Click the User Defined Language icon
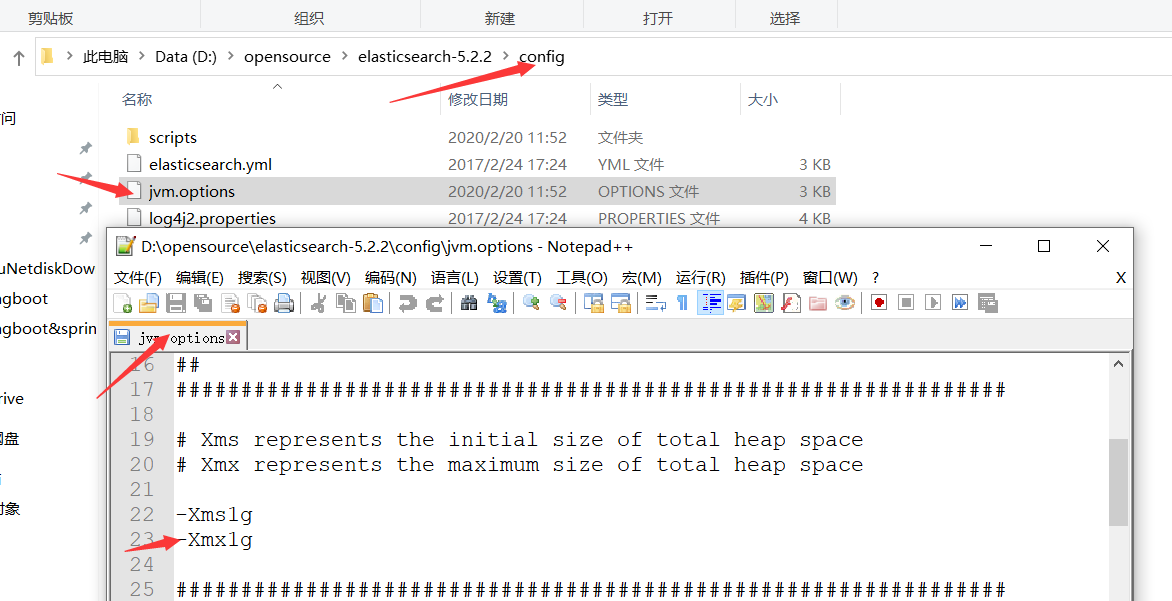 [737, 303]
